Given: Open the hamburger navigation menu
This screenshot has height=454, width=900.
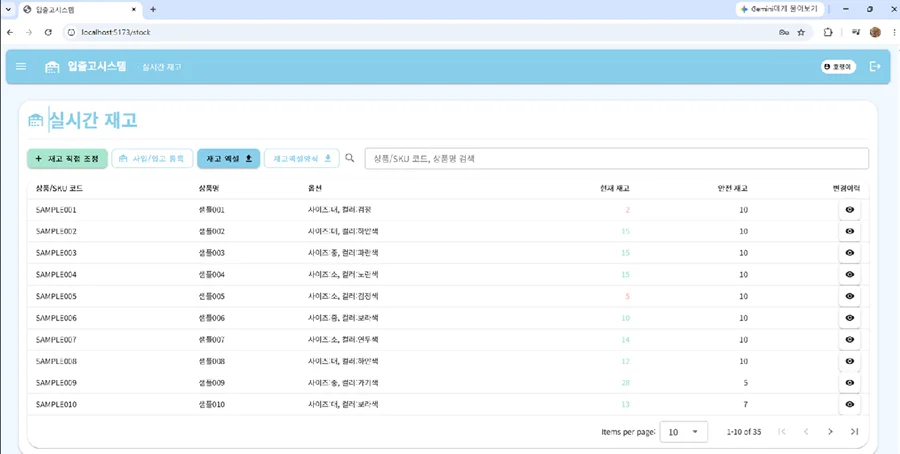Looking at the screenshot, I should 21,67.
